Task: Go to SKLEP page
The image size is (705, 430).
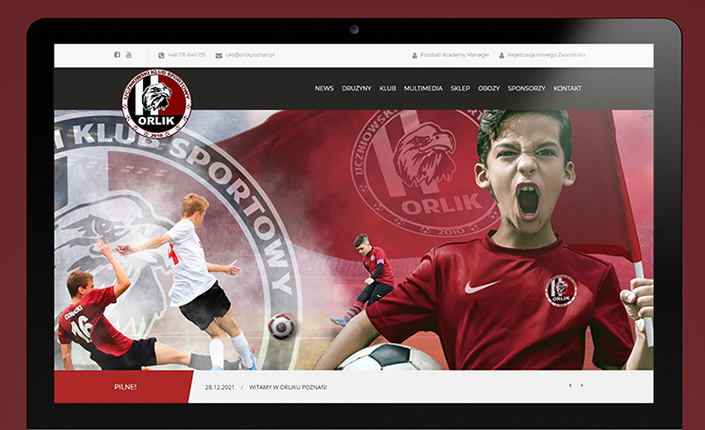Action: pyautogui.click(x=460, y=88)
